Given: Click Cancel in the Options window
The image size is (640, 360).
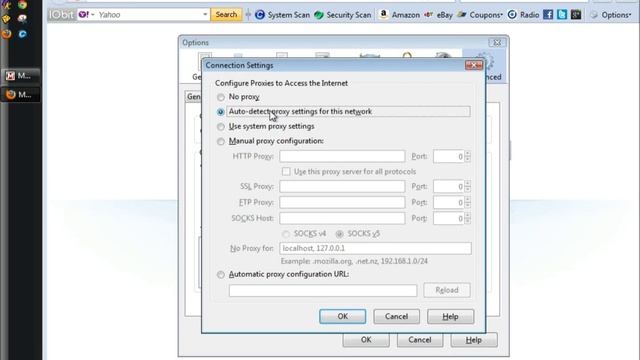Looking at the screenshot, I should click(x=420, y=340).
